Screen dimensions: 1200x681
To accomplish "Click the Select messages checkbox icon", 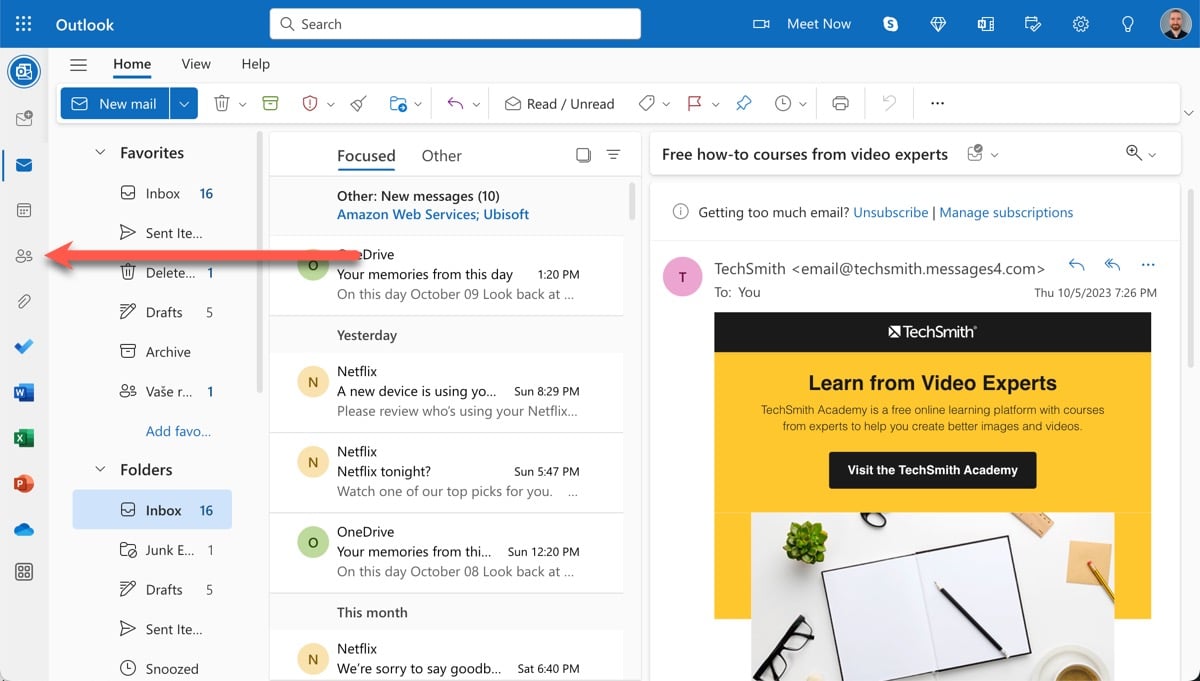I will coord(583,155).
